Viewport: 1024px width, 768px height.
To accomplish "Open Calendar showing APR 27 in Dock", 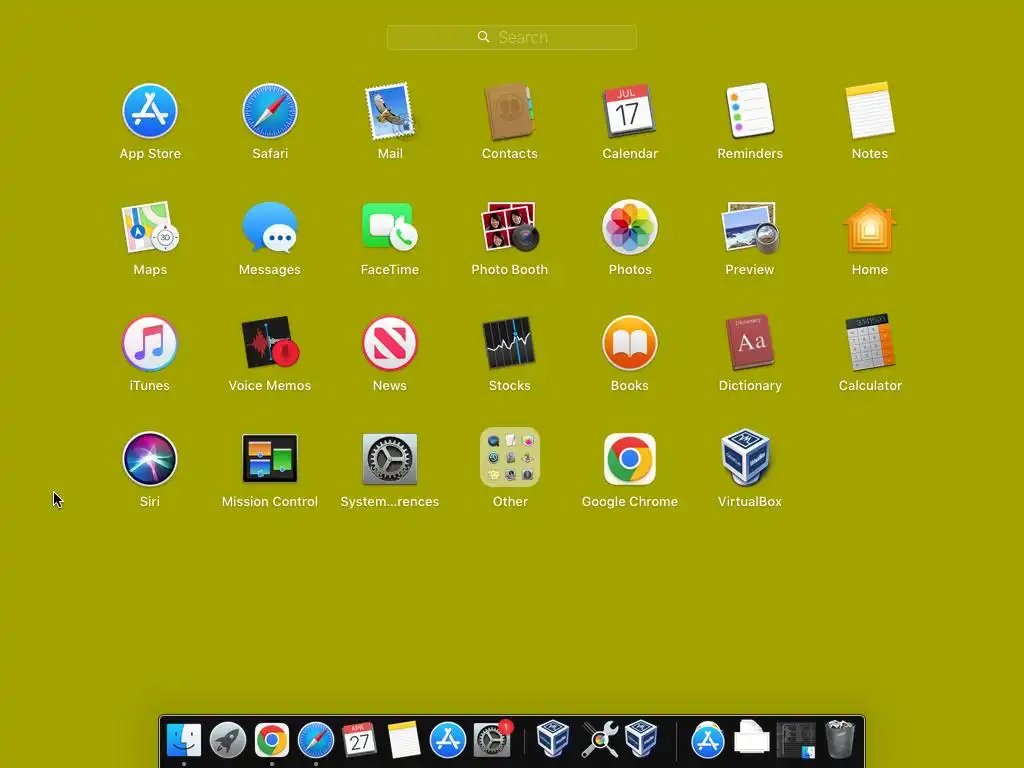I will 359,740.
